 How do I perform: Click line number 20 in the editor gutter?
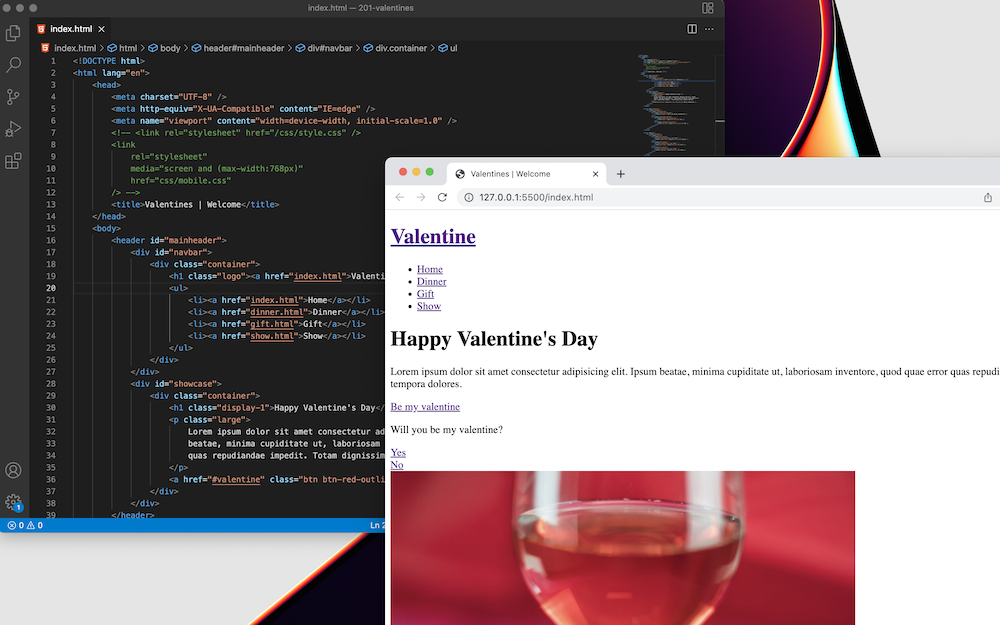tap(51, 288)
